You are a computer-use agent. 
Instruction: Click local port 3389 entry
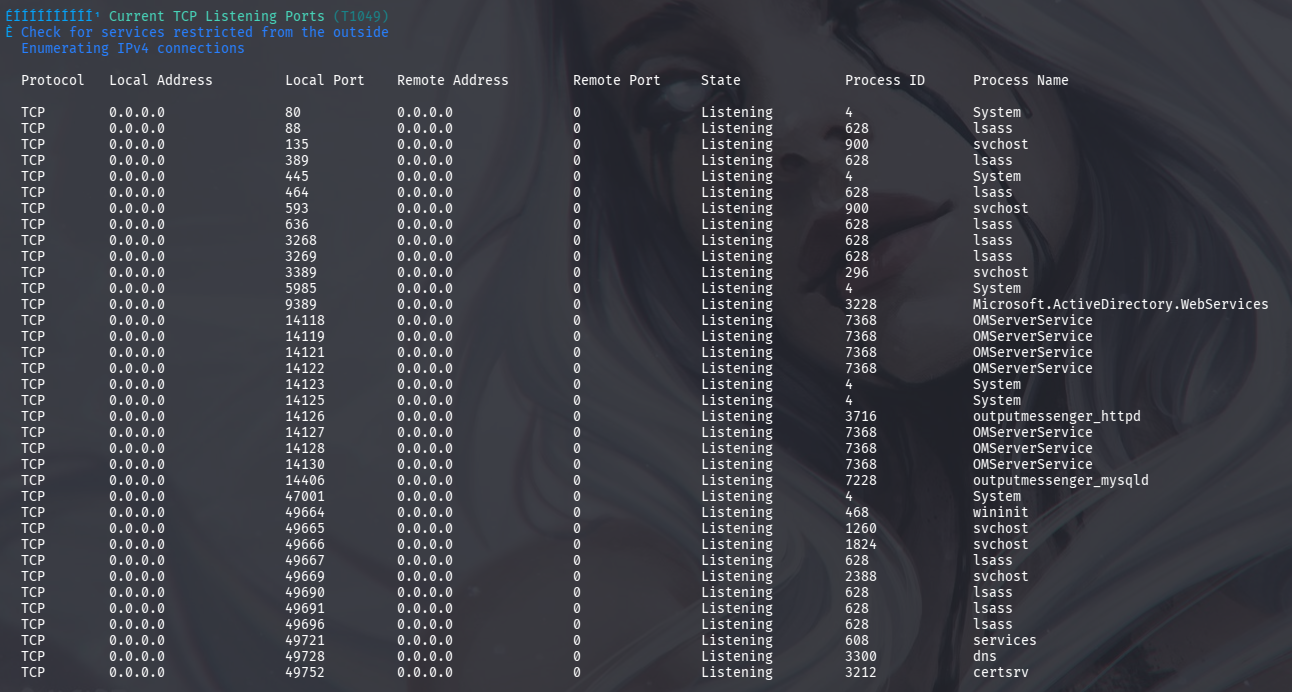(x=301, y=272)
